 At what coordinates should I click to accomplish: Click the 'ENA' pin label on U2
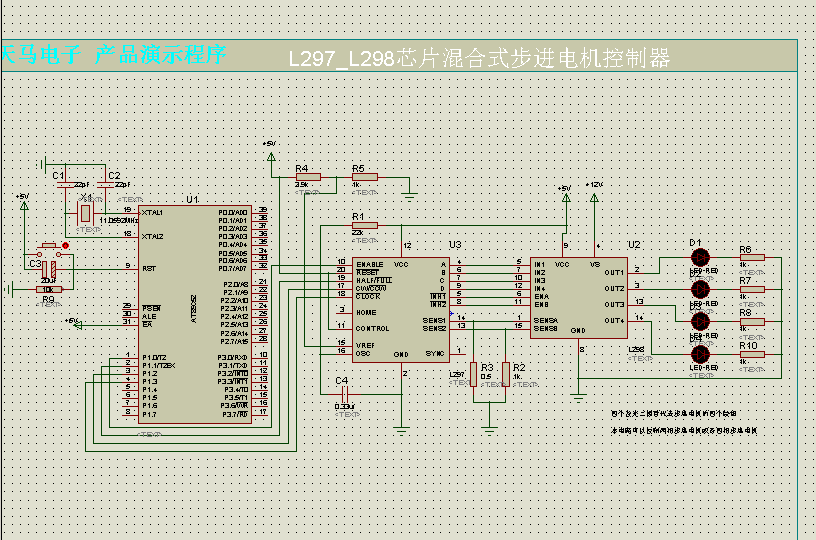tap(542, 297)
